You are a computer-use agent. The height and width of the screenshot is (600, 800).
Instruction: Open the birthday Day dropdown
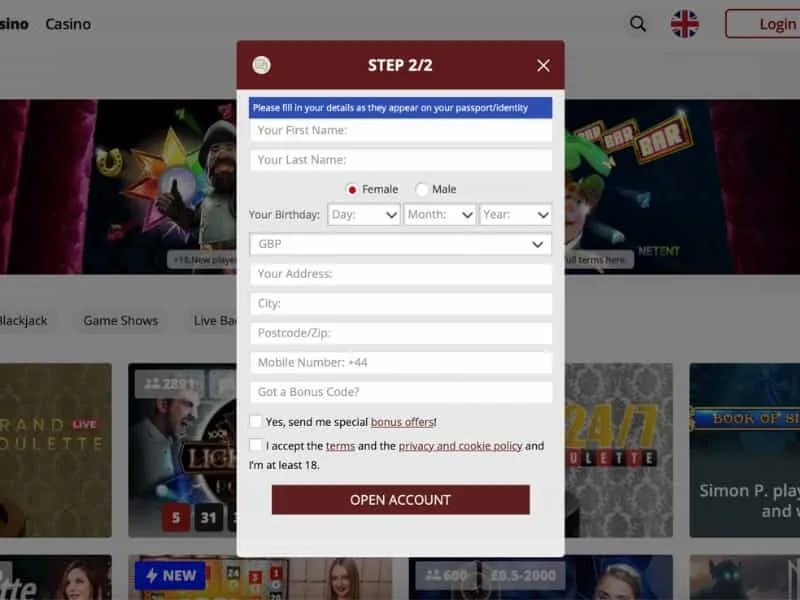364,215
